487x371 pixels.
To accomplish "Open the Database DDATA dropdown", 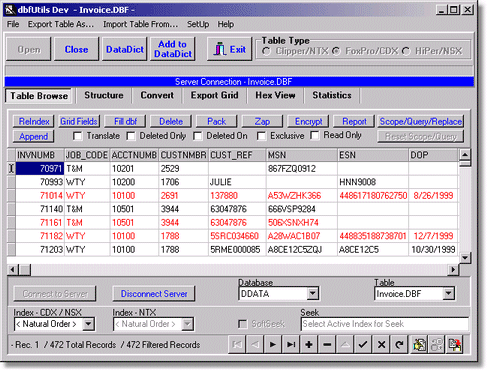I will pyautogui.click(x=312, y=294).
